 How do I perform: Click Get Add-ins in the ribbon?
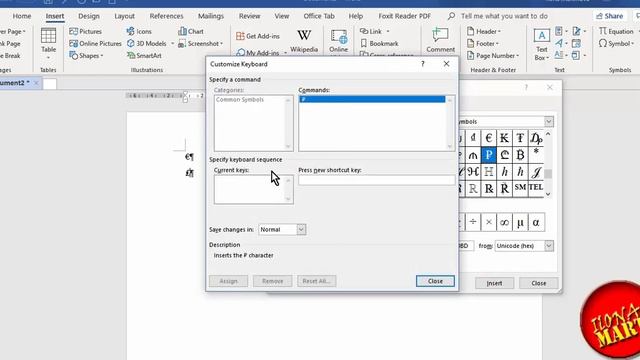click(258, 36)
